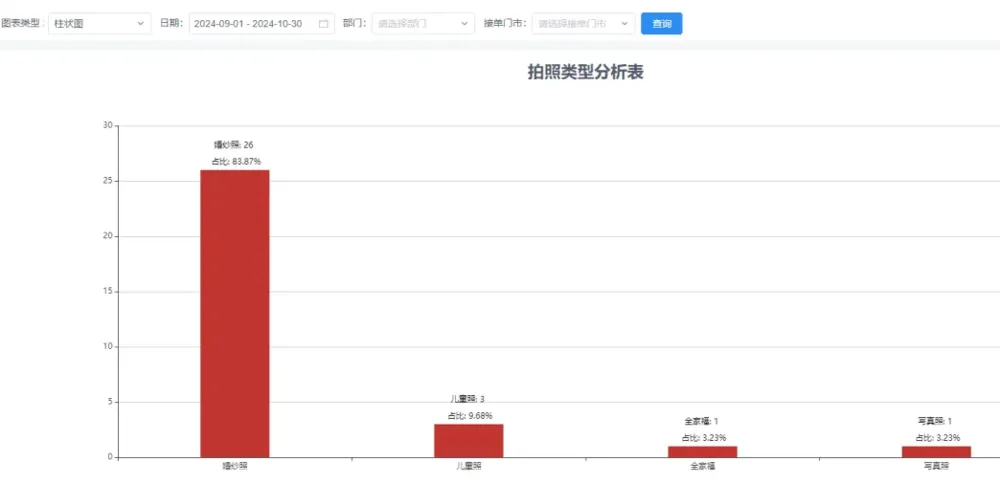
Task: Expand the 部门 department dropdown
Action: point(423,23)
